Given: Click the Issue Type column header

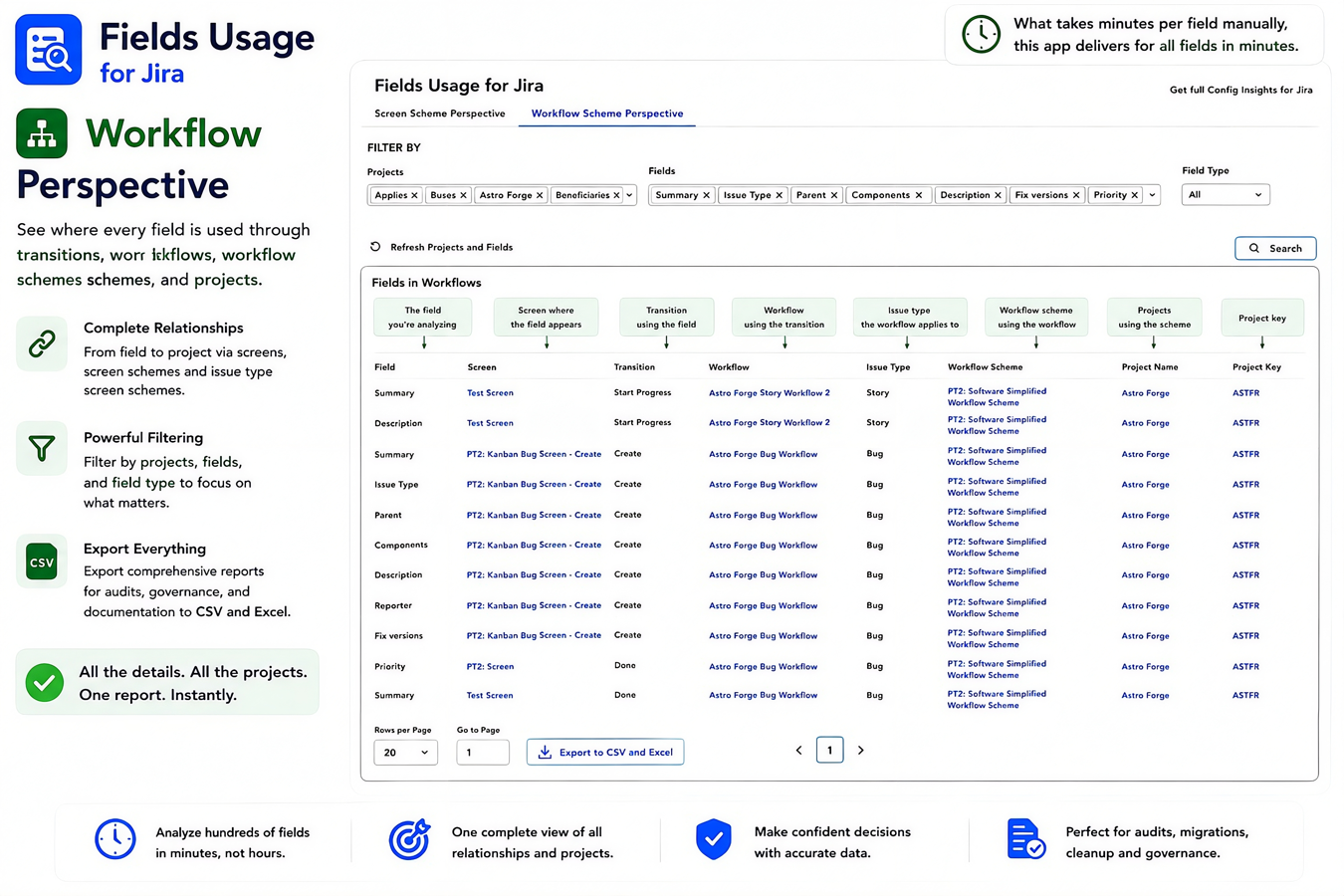Looking at the screenshot, I should [888, 367].
